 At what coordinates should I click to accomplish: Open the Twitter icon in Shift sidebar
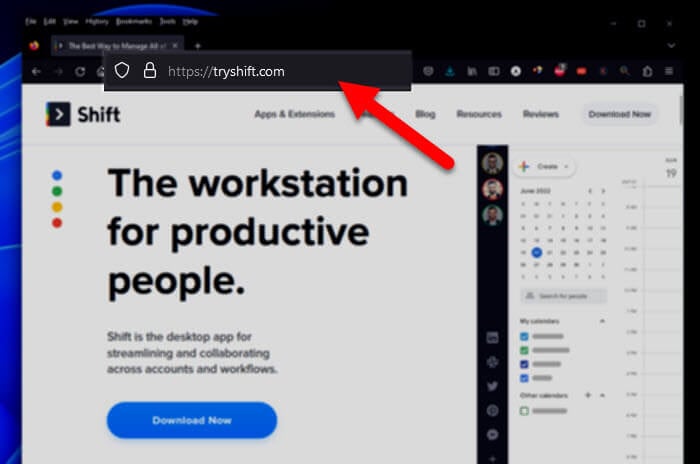click(x=492, y=386)
